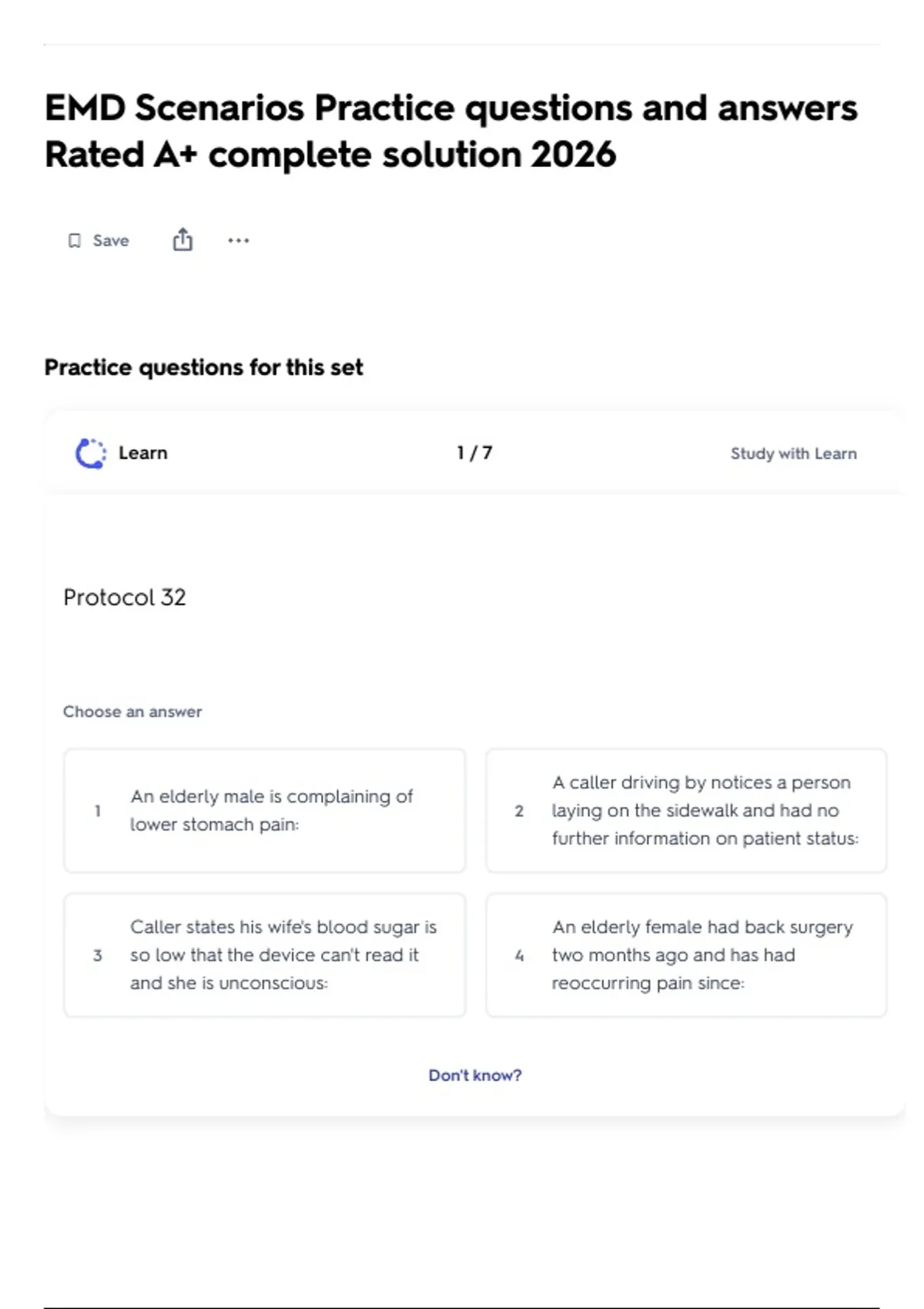Click the number 4 badge on the fourth answer
Screen dimensions: 924x1309
click(519, 956)
